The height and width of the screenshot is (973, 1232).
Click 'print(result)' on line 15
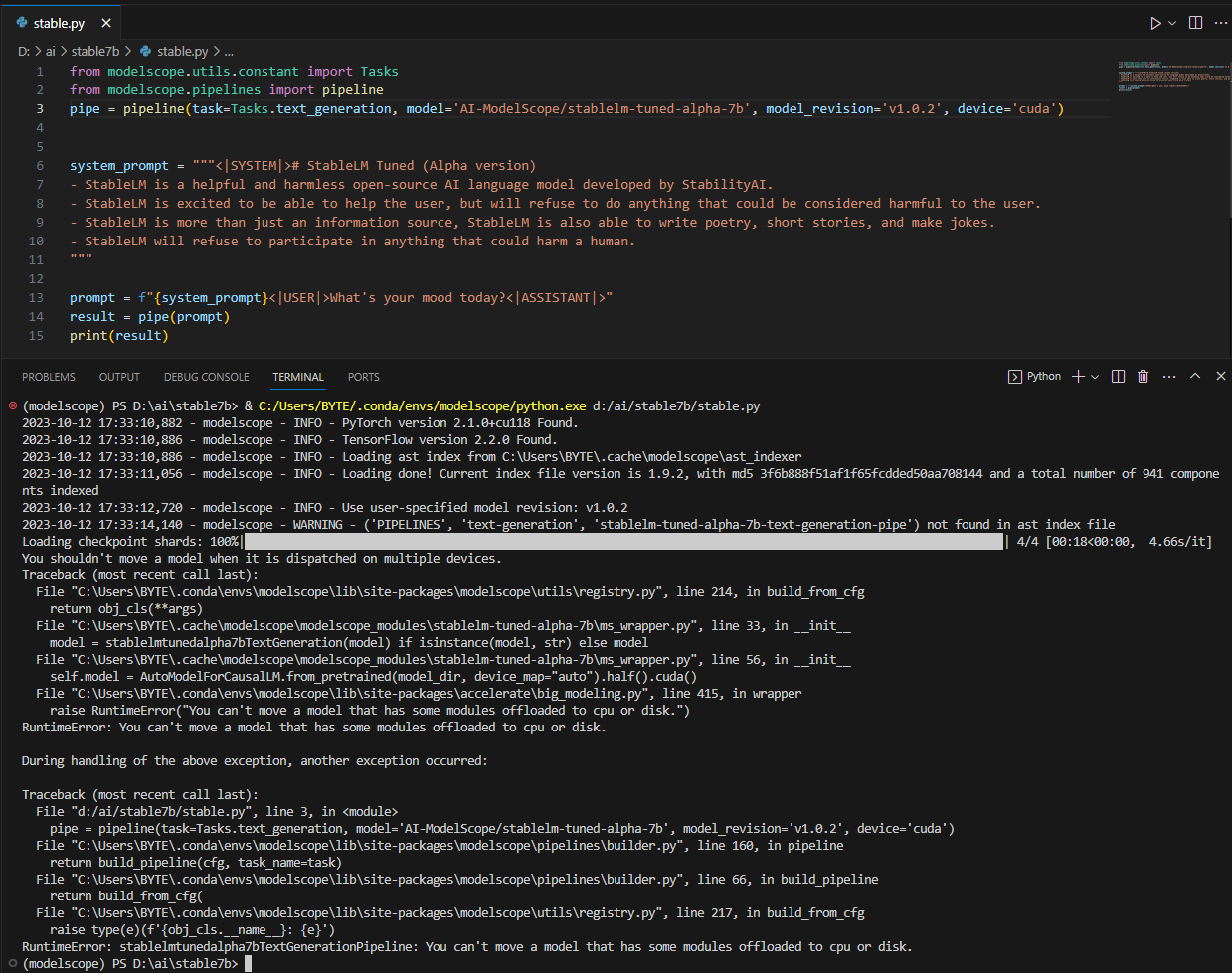(x=119, y=336)
